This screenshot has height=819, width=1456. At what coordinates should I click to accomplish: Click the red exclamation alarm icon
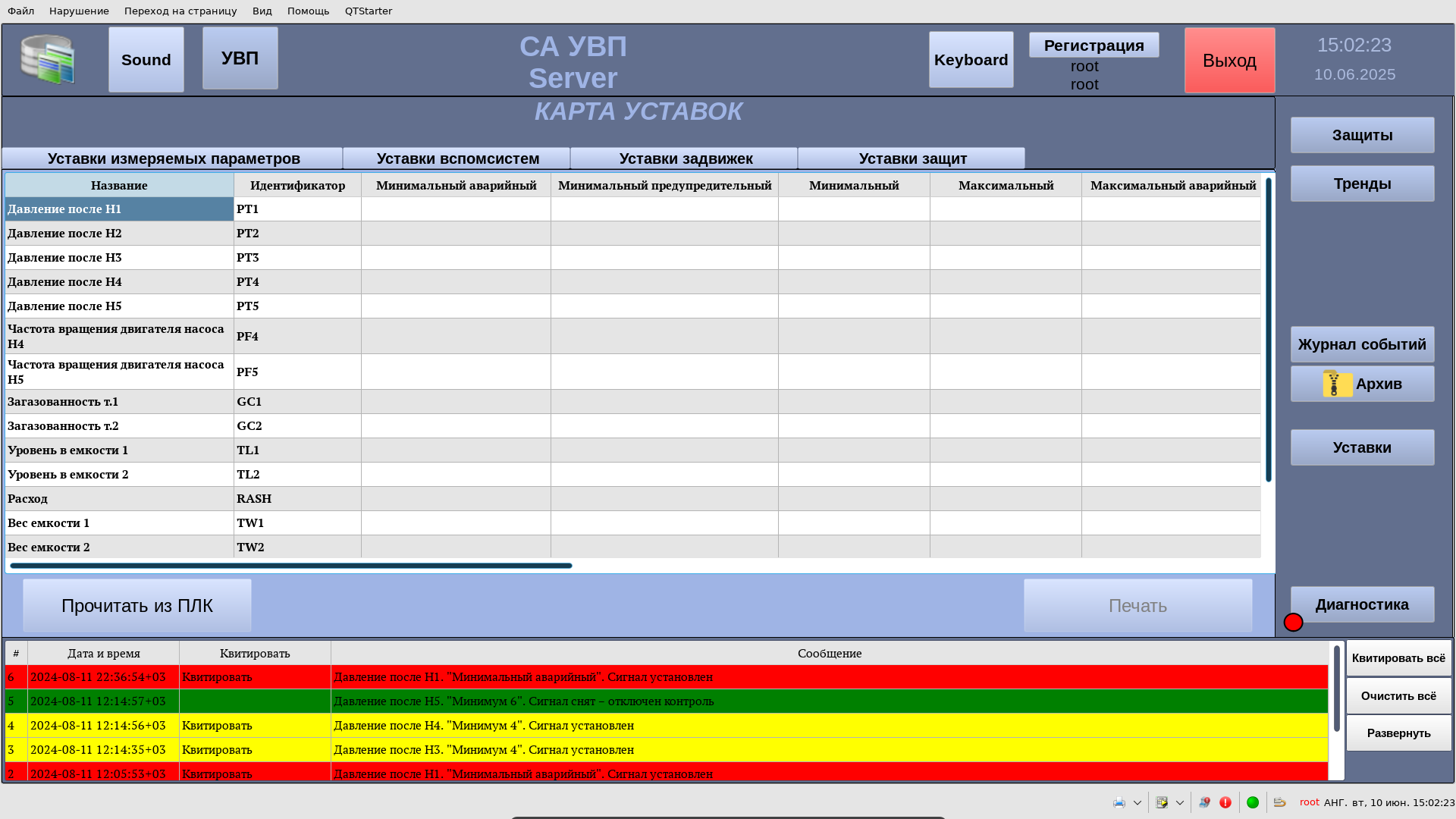pos(1225,802)
